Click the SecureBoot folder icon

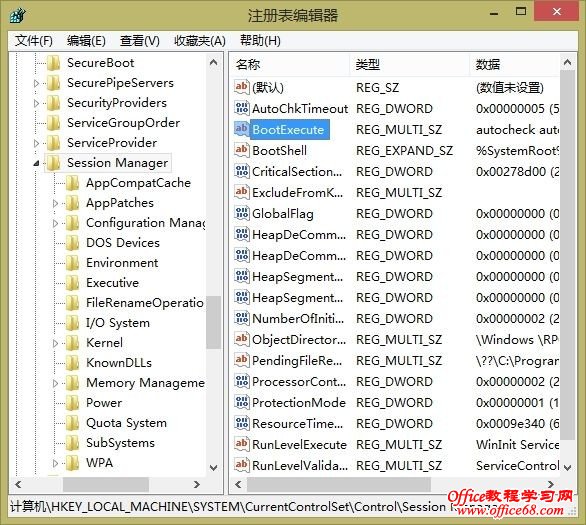[54, 63]
